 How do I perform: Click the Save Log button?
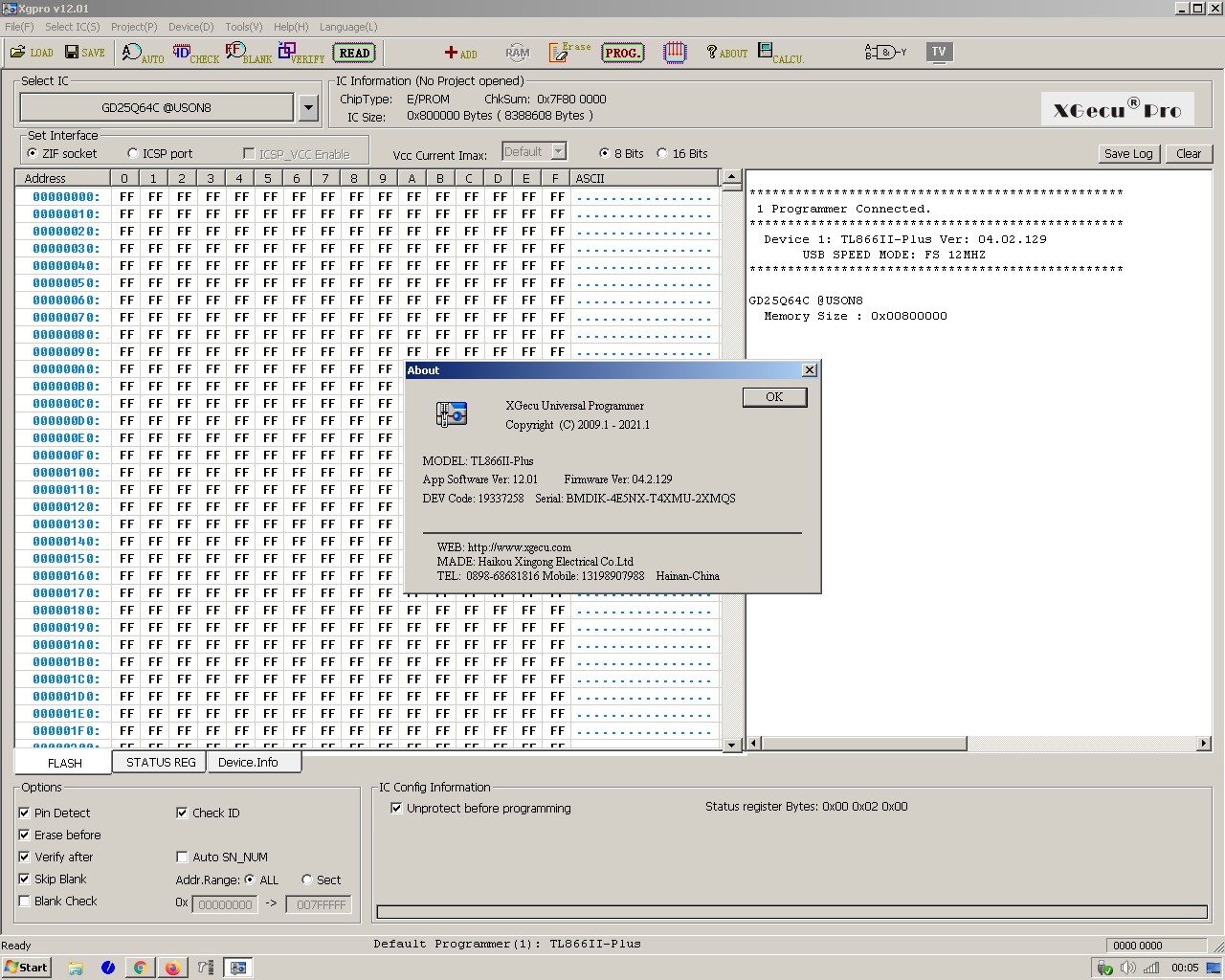point(1128,153)
